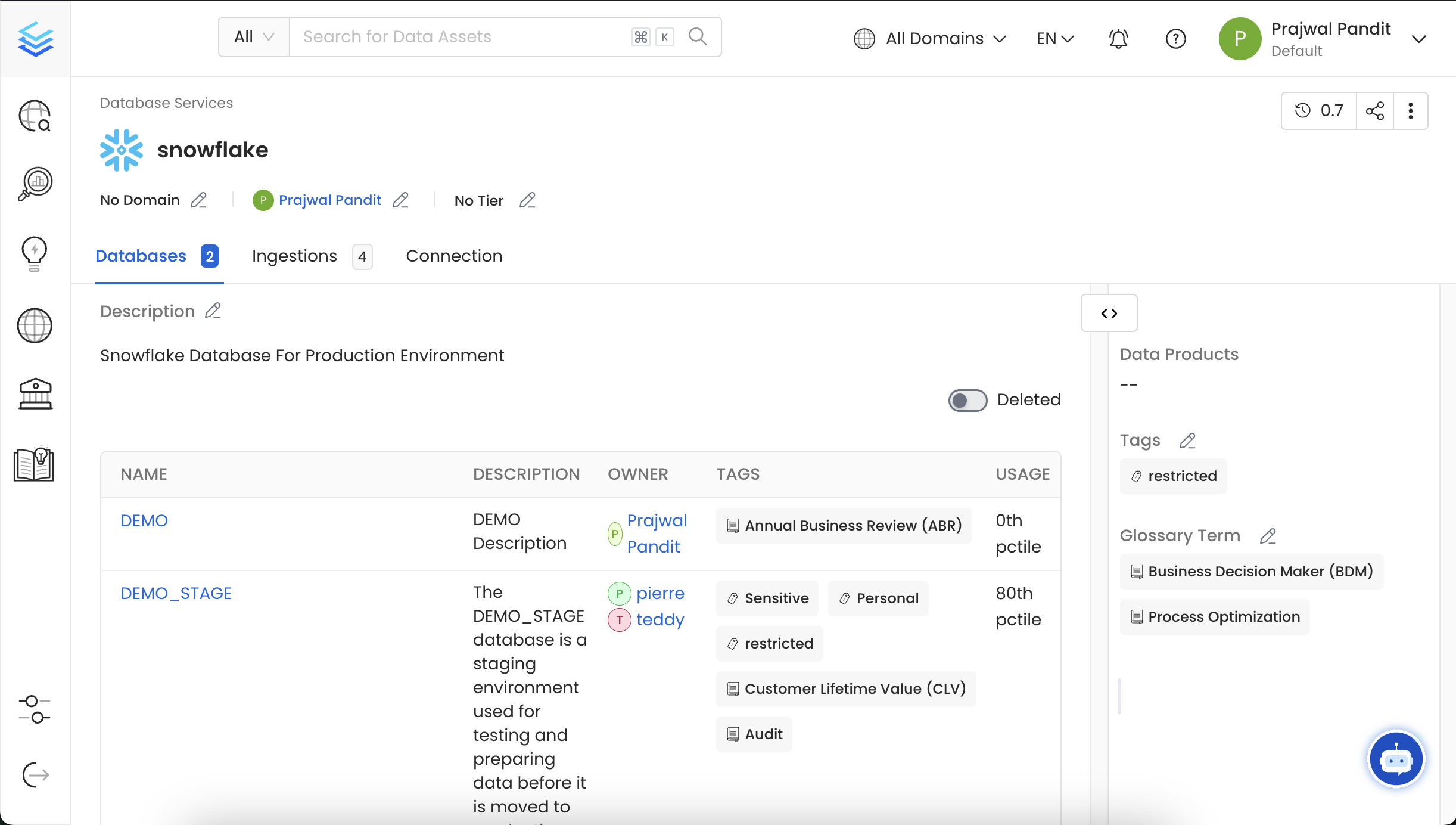Switch to the Ingestions tab
Screen dimensions: 1456x825
pyautogui.click(x=294, y=256)
